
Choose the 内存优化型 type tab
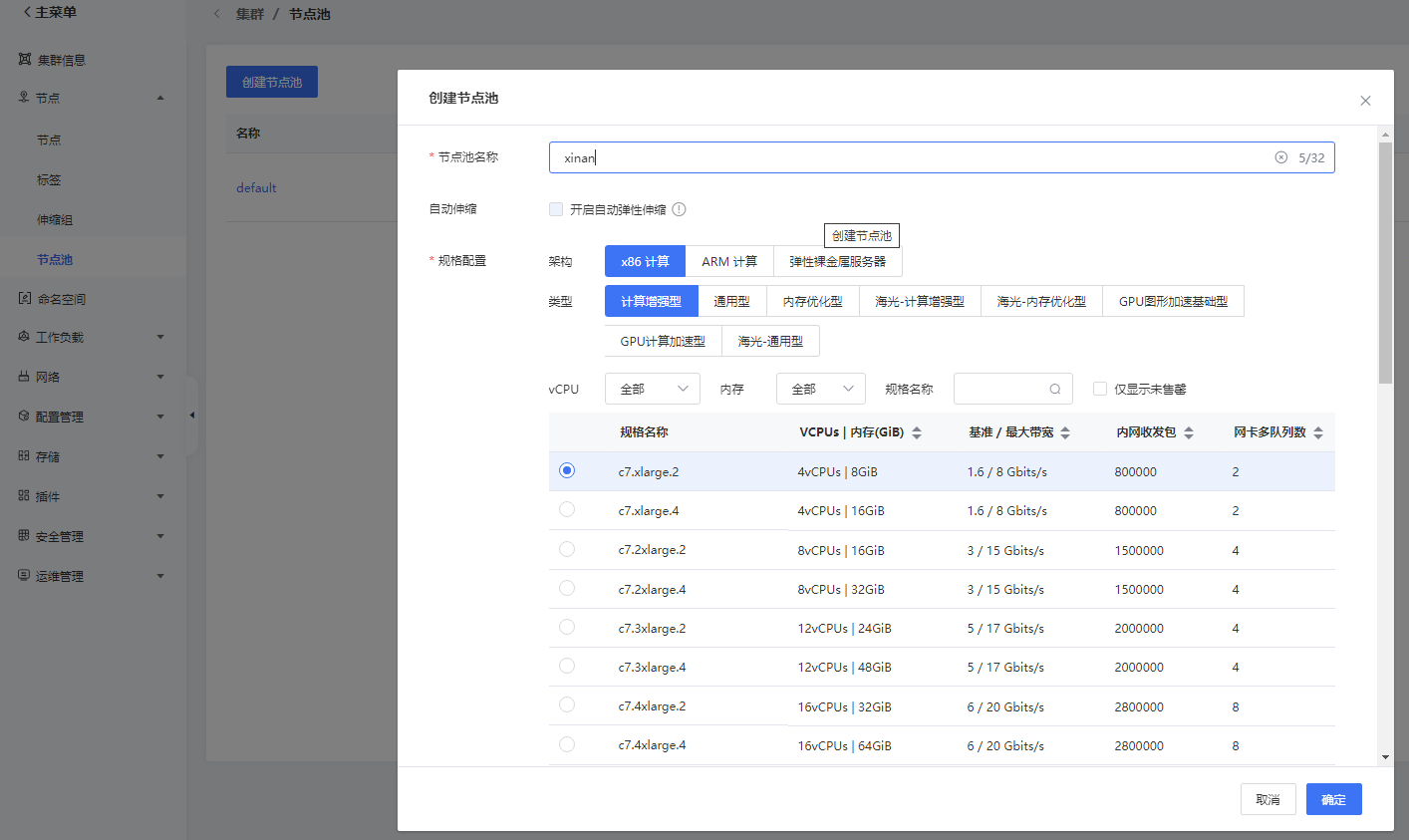[812, 301]
